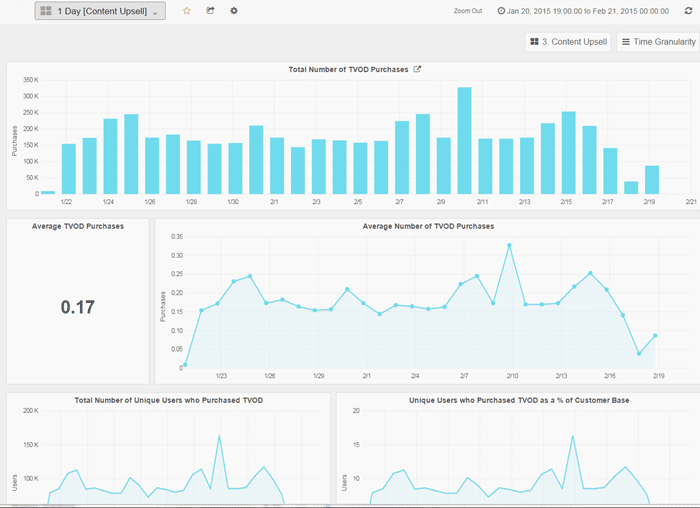700x508 pixels.
Task: Click the 0.17 Average TVOD Purchases value
Action: pyautogui.click(x=77, y=307)
